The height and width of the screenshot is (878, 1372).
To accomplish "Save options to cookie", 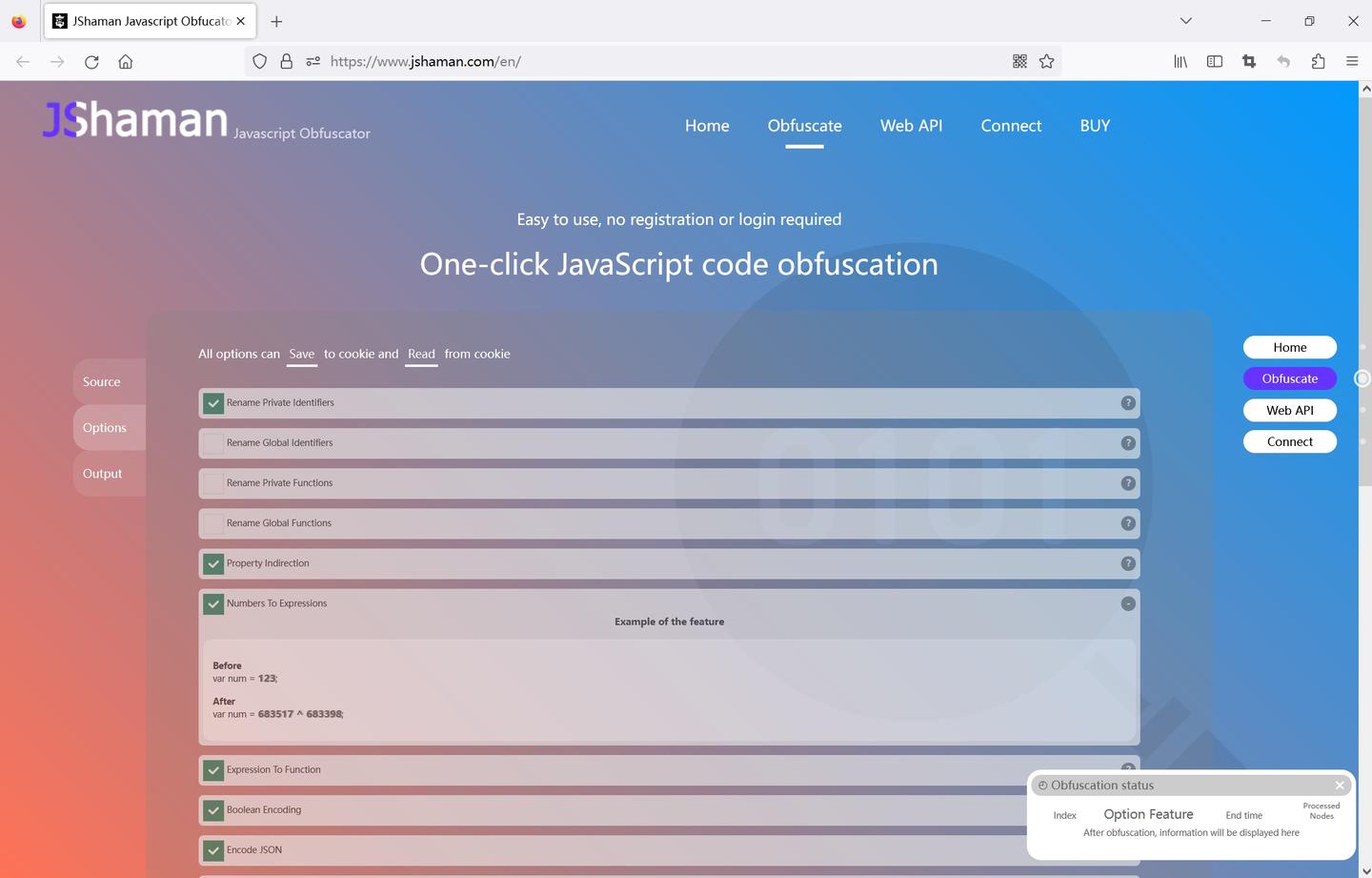I will click(301, 353).
